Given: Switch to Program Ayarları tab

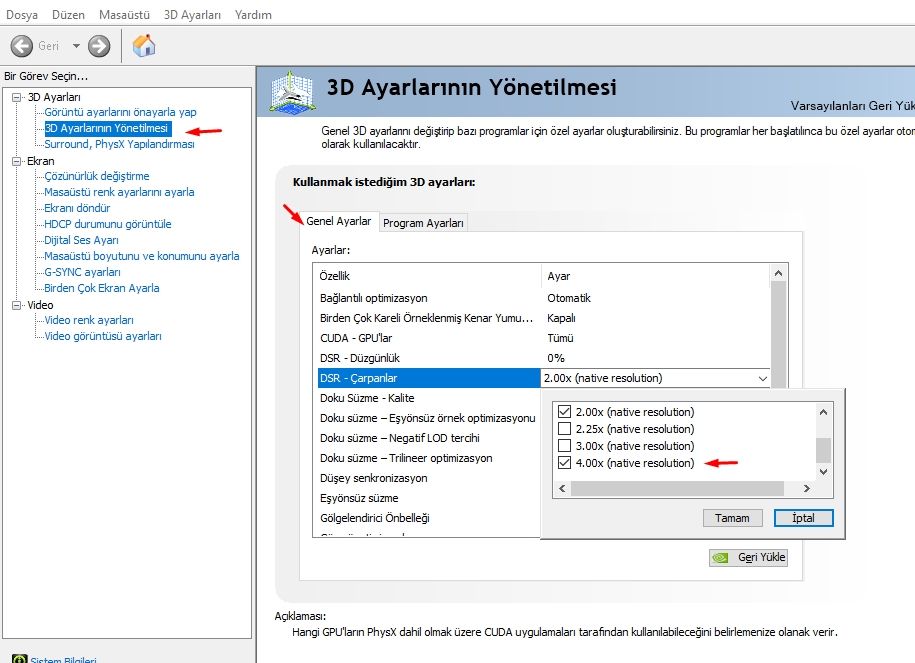Looking at the screenshot, I should (x=423, y=223).
